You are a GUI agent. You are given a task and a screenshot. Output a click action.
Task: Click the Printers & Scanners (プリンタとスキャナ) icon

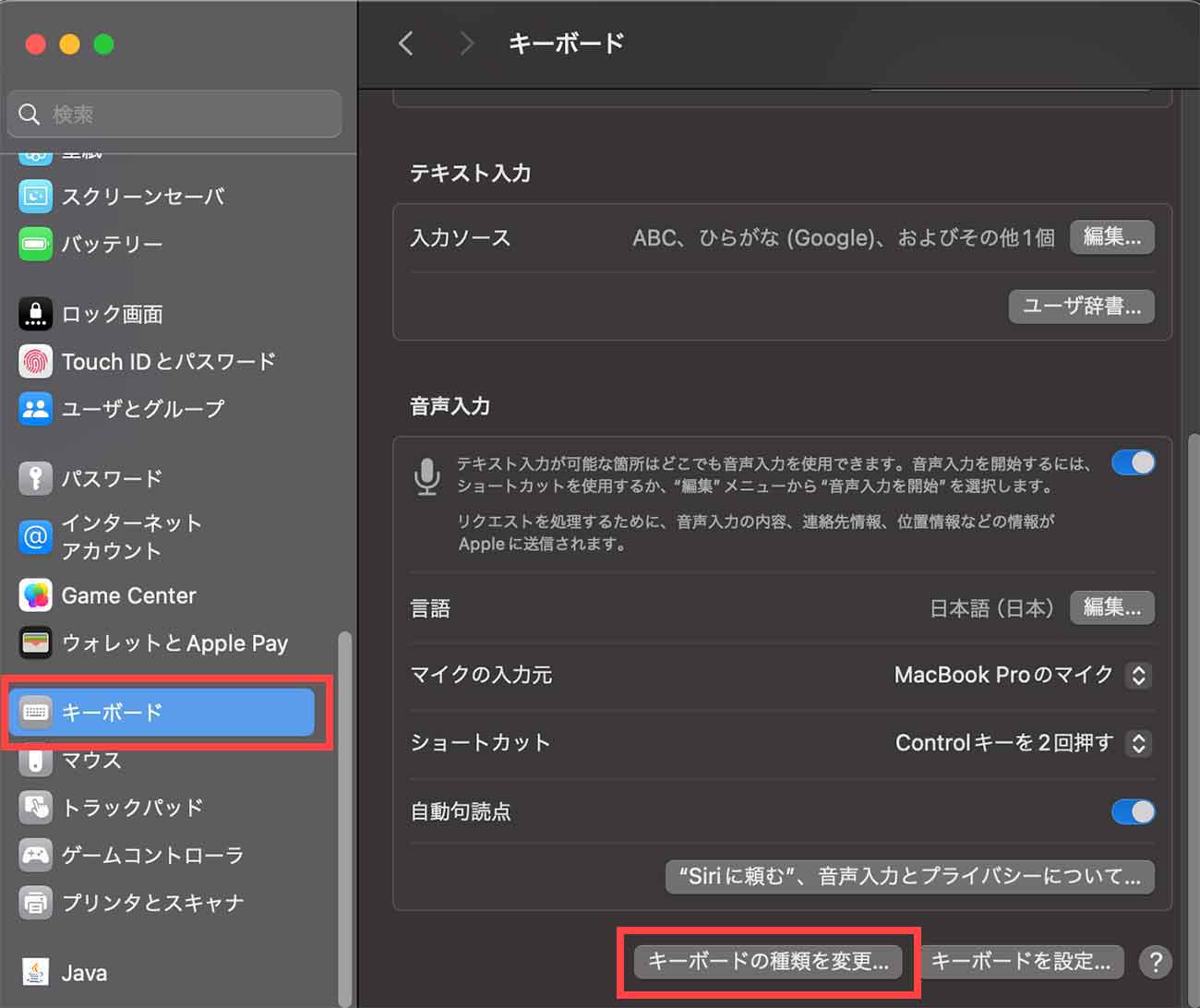tap(35, 902)
